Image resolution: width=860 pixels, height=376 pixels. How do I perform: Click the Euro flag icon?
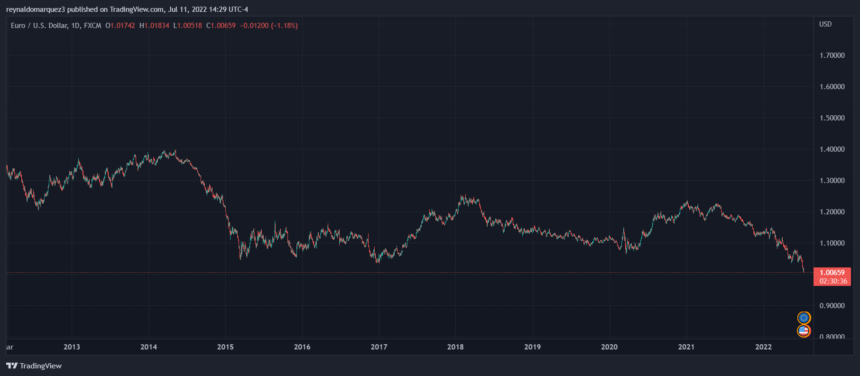click(x=804, y=317)
